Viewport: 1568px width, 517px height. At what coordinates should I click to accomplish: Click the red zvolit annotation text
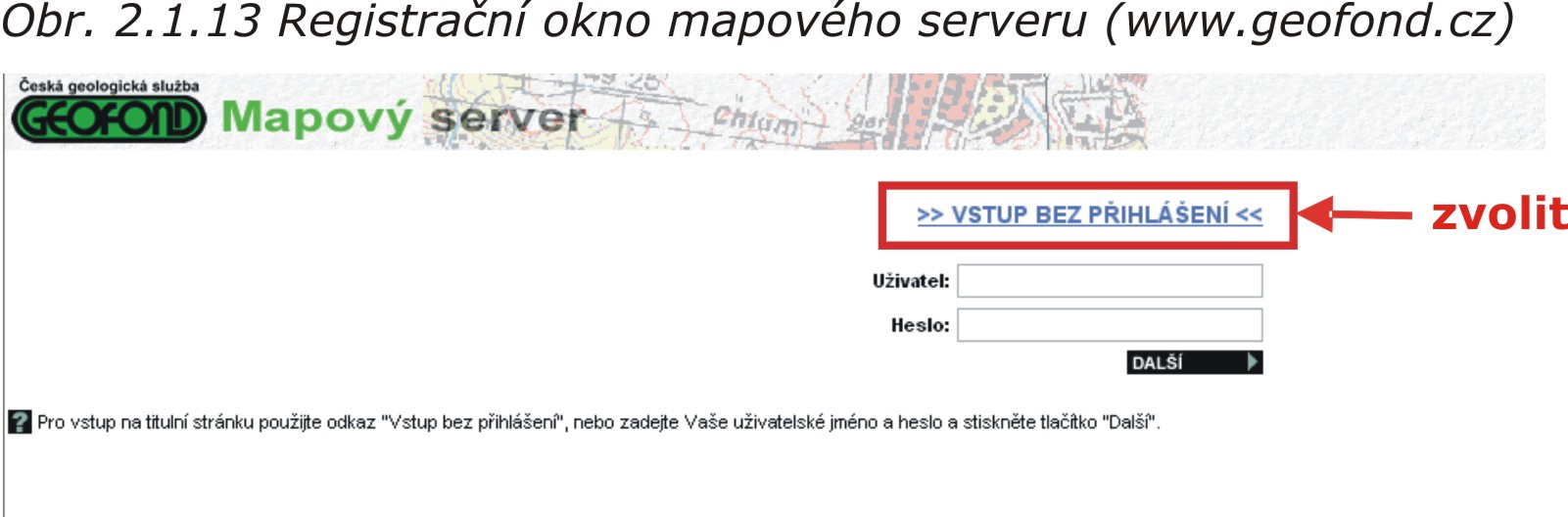click(1498, 214)
